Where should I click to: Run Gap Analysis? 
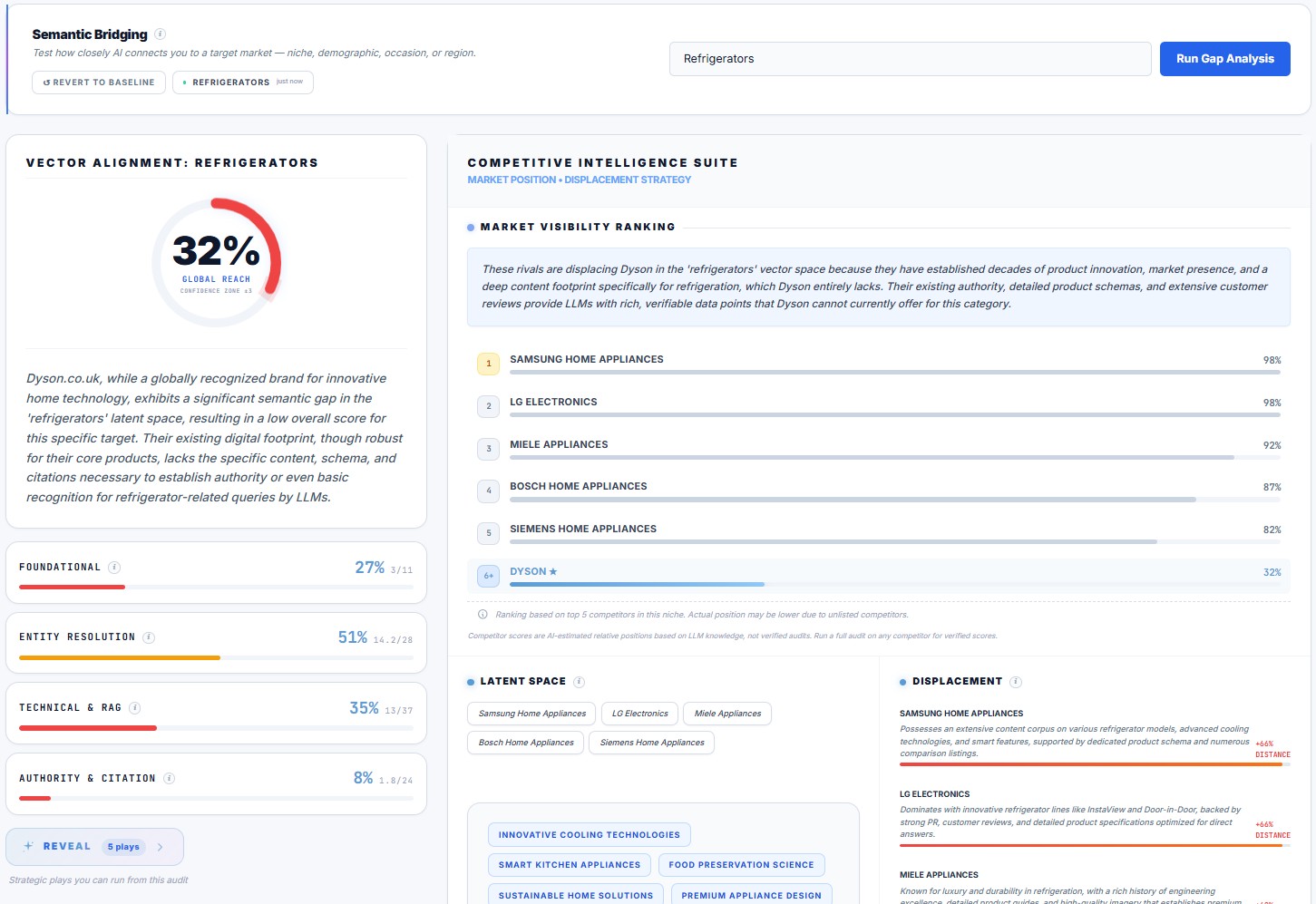(1224, 59)
